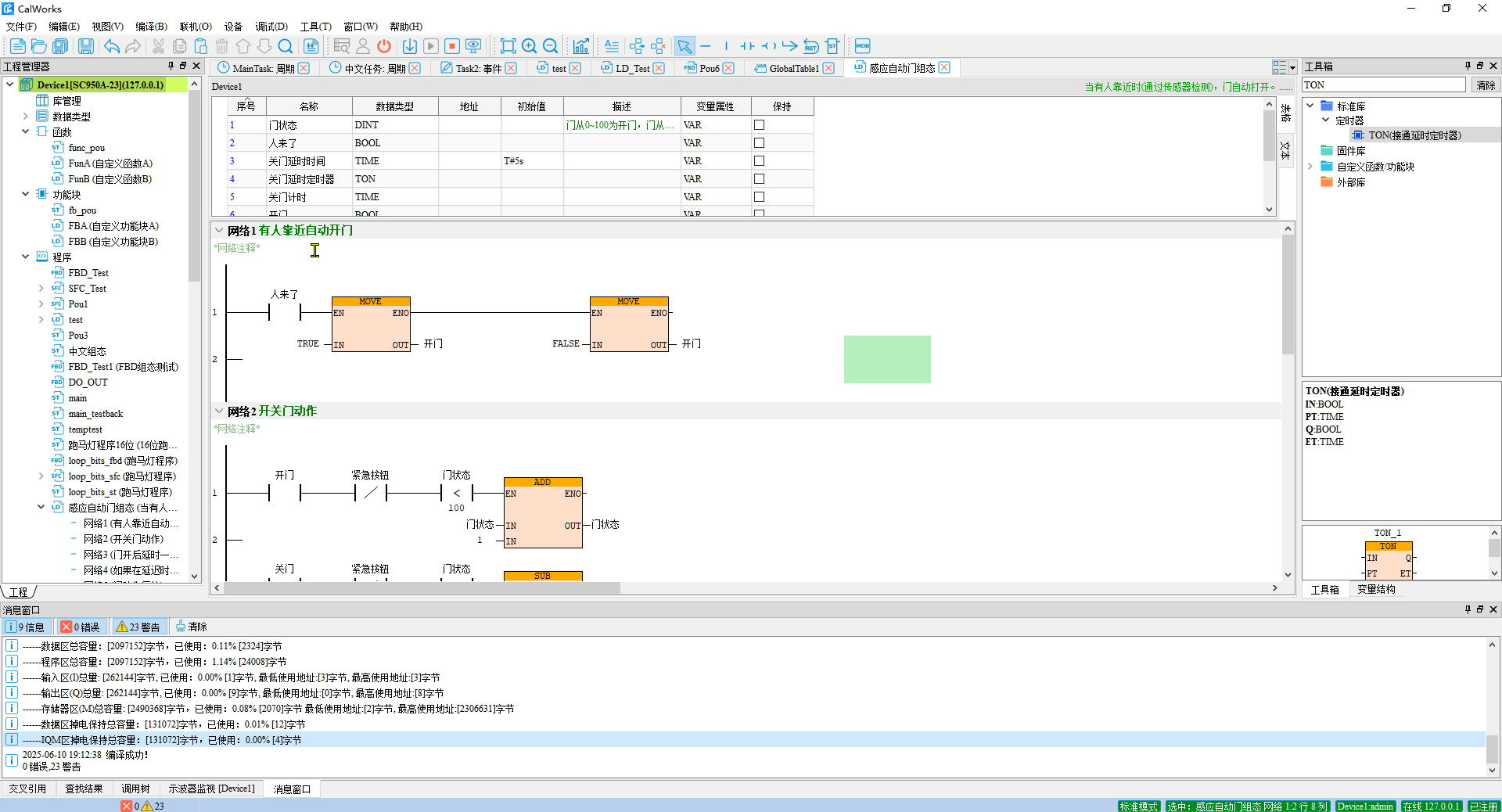The image size is (1502, 812).
Task: Click the chart oscilloscope icon in toolbar
Action: coord(580,46)
